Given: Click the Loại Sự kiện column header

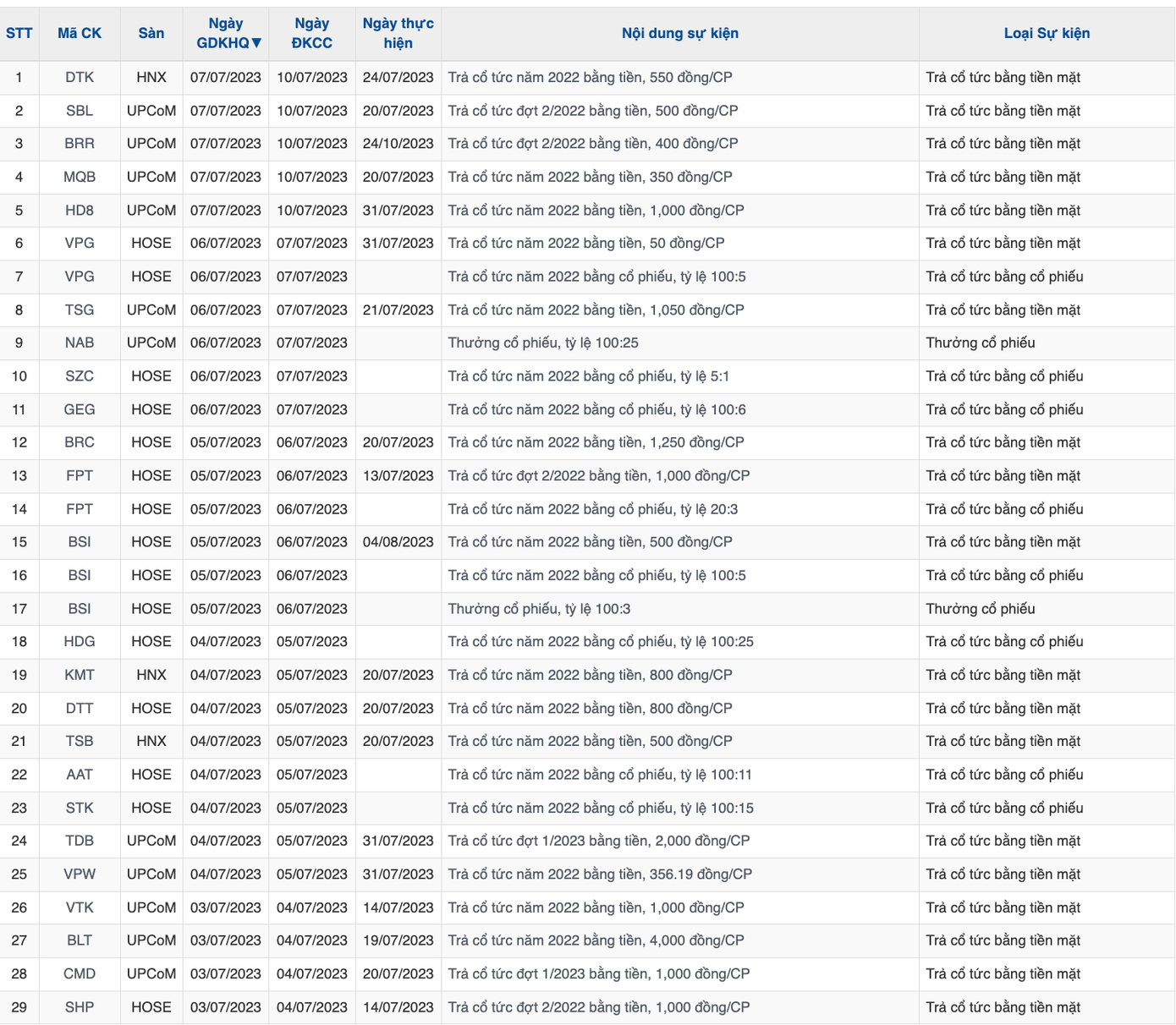Looking at the screenshot, I should [x=1046, y=34].
